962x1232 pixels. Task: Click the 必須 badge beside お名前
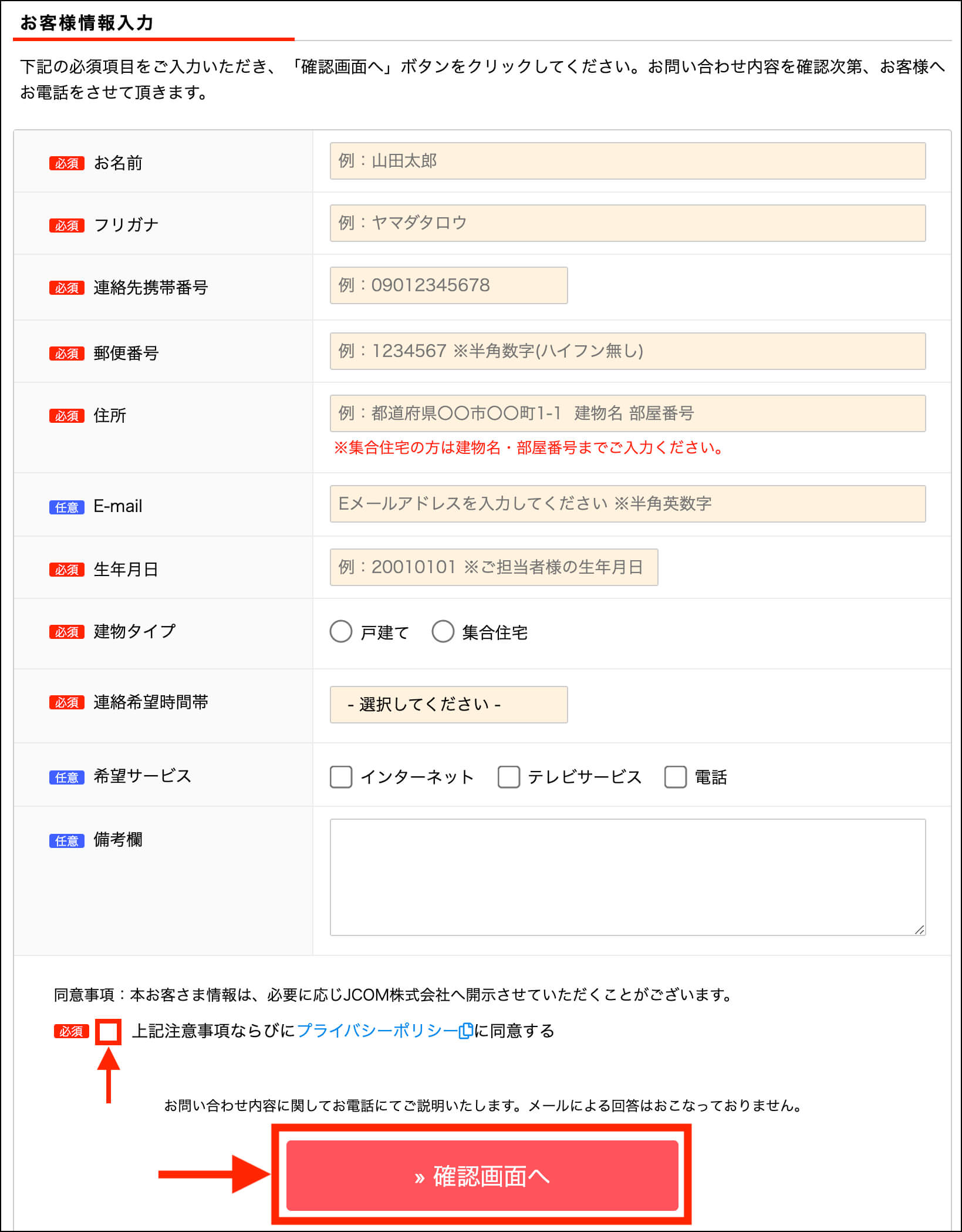click(x=67, y=163)
